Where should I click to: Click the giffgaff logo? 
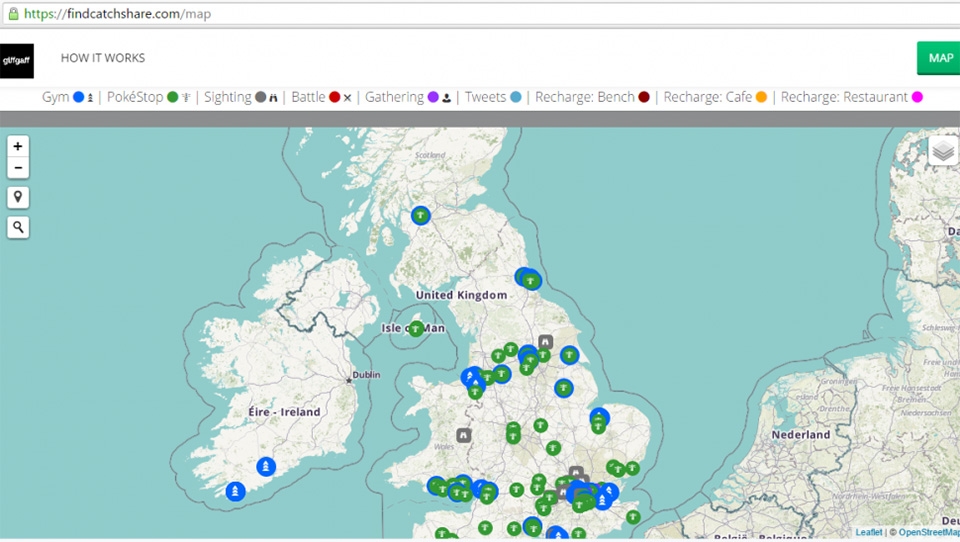(x=17, y=60)
